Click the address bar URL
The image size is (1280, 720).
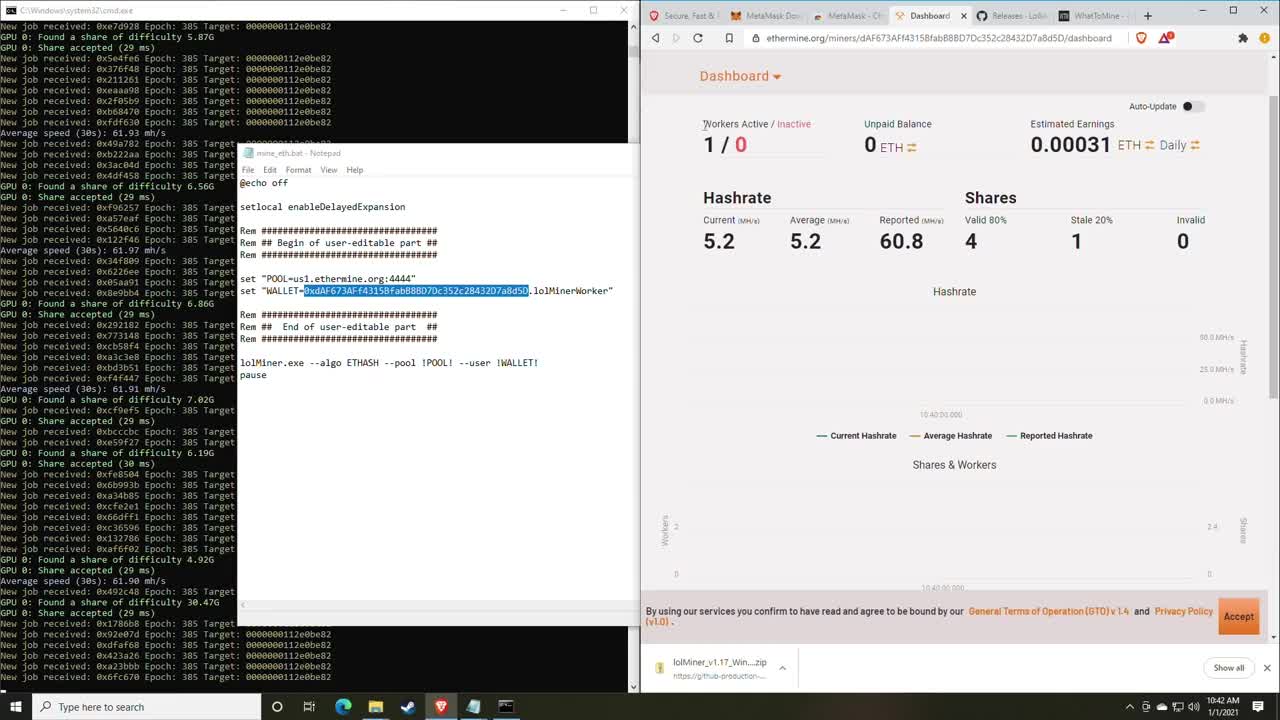938,38
